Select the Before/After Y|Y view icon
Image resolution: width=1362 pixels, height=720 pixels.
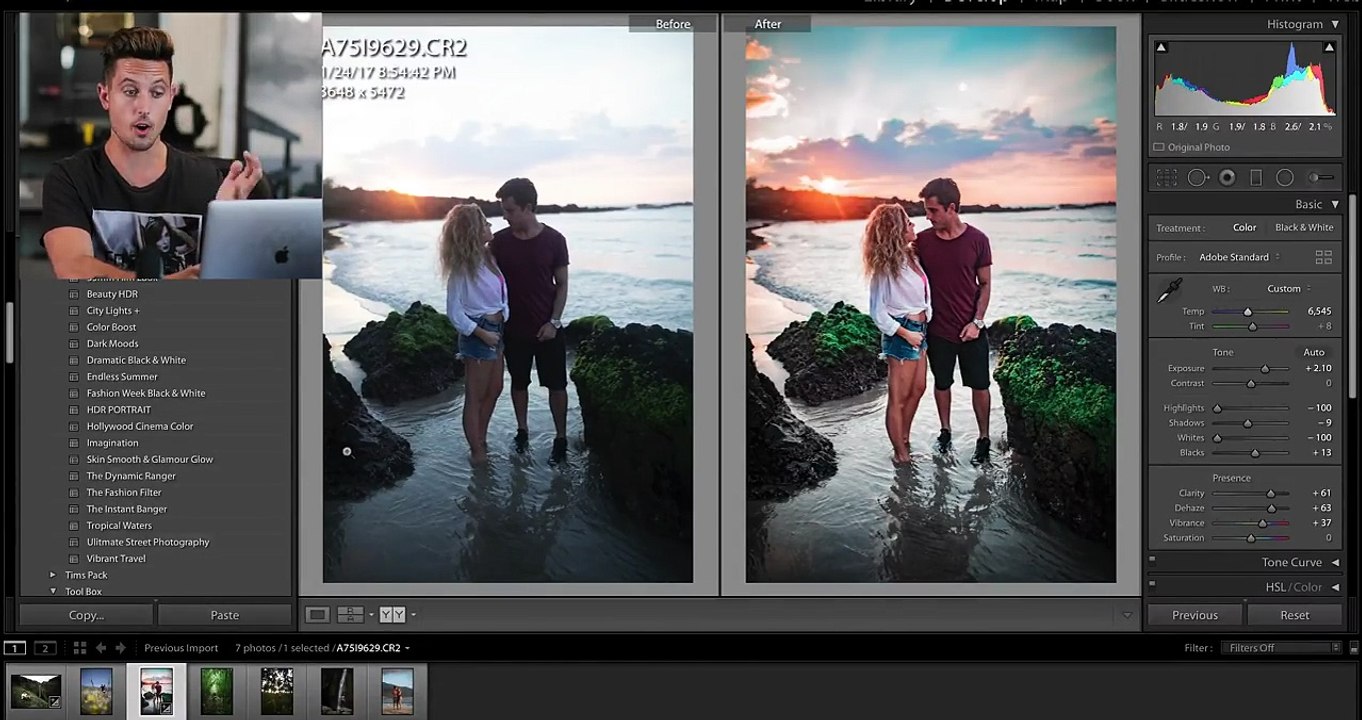(x=392, y=615)
